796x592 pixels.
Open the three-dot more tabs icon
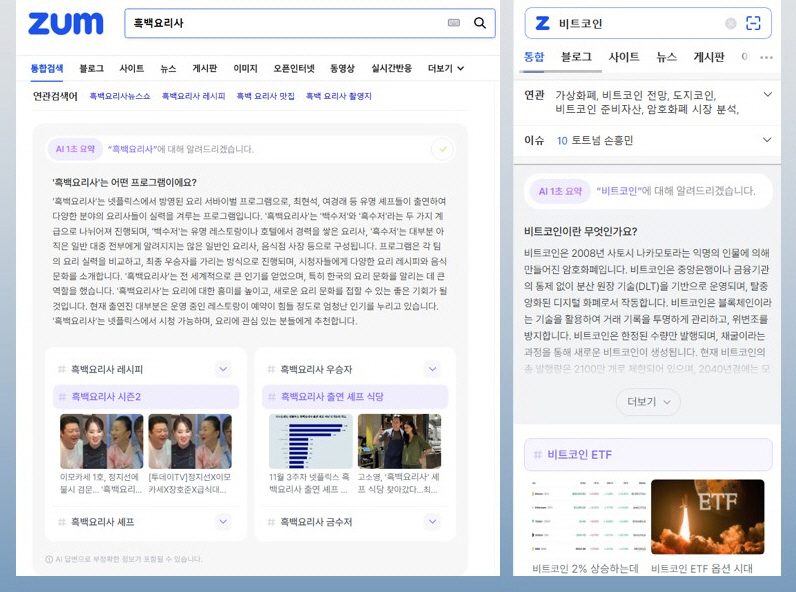[x=766, y=57]
